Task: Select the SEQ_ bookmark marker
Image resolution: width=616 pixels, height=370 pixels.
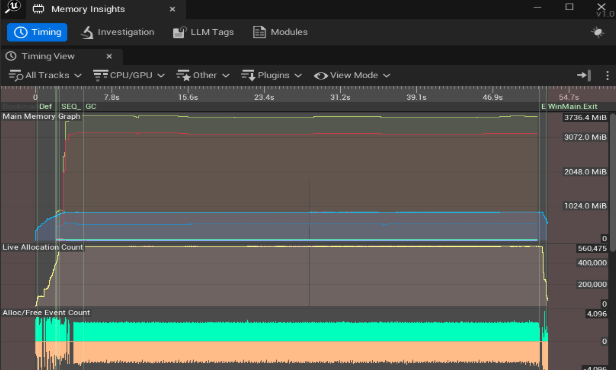Action: coord(71,106)
